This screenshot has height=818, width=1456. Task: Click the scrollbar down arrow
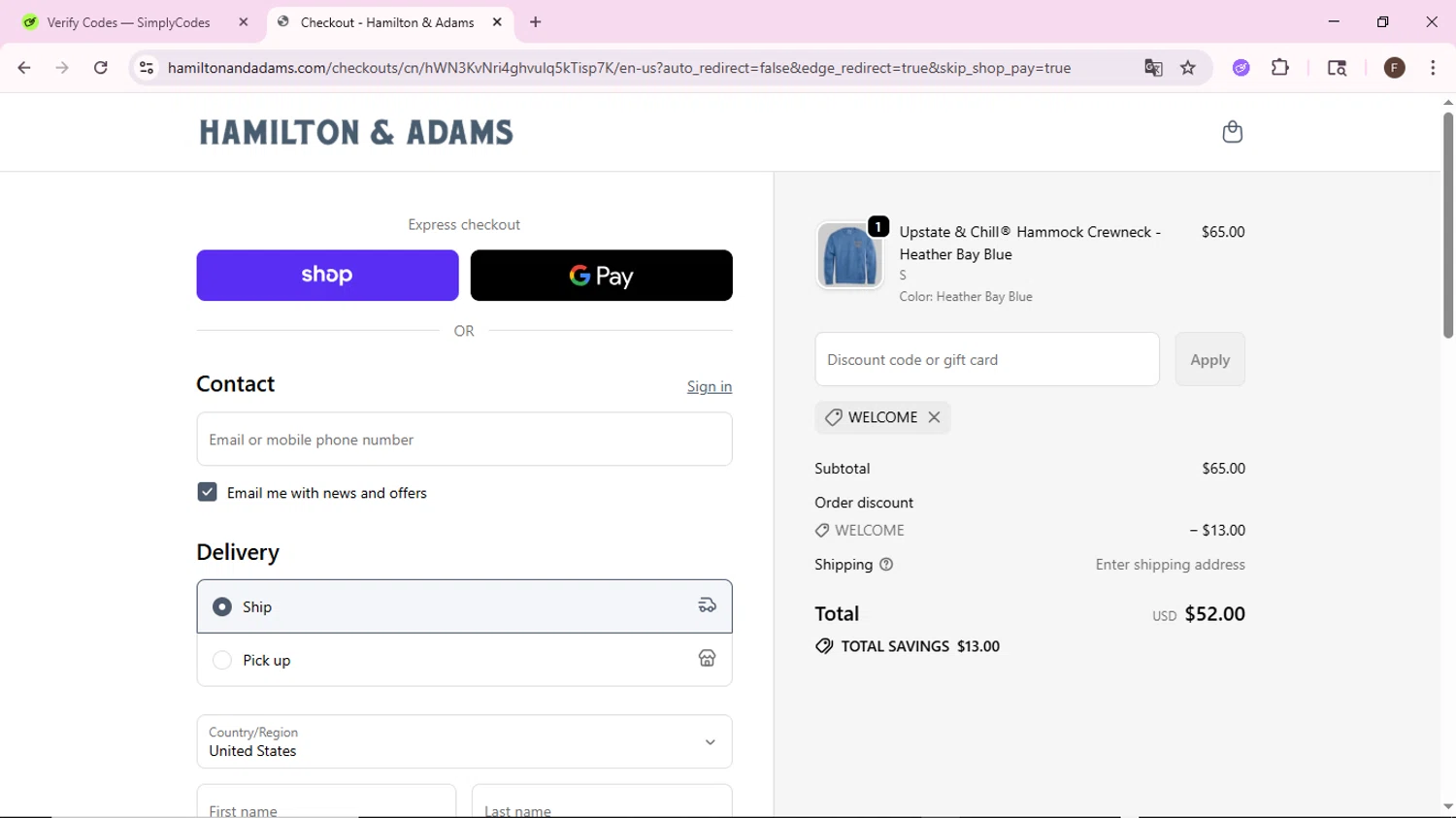[x=1447, y=807]
